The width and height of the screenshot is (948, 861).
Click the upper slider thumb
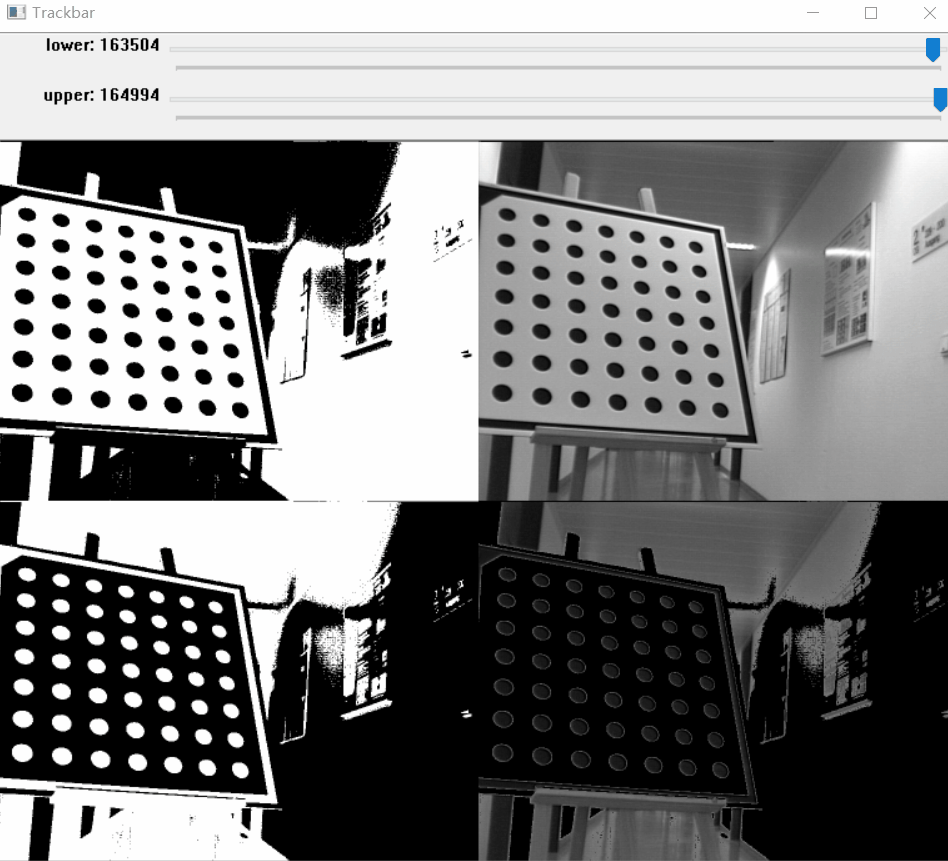(938, 98)
